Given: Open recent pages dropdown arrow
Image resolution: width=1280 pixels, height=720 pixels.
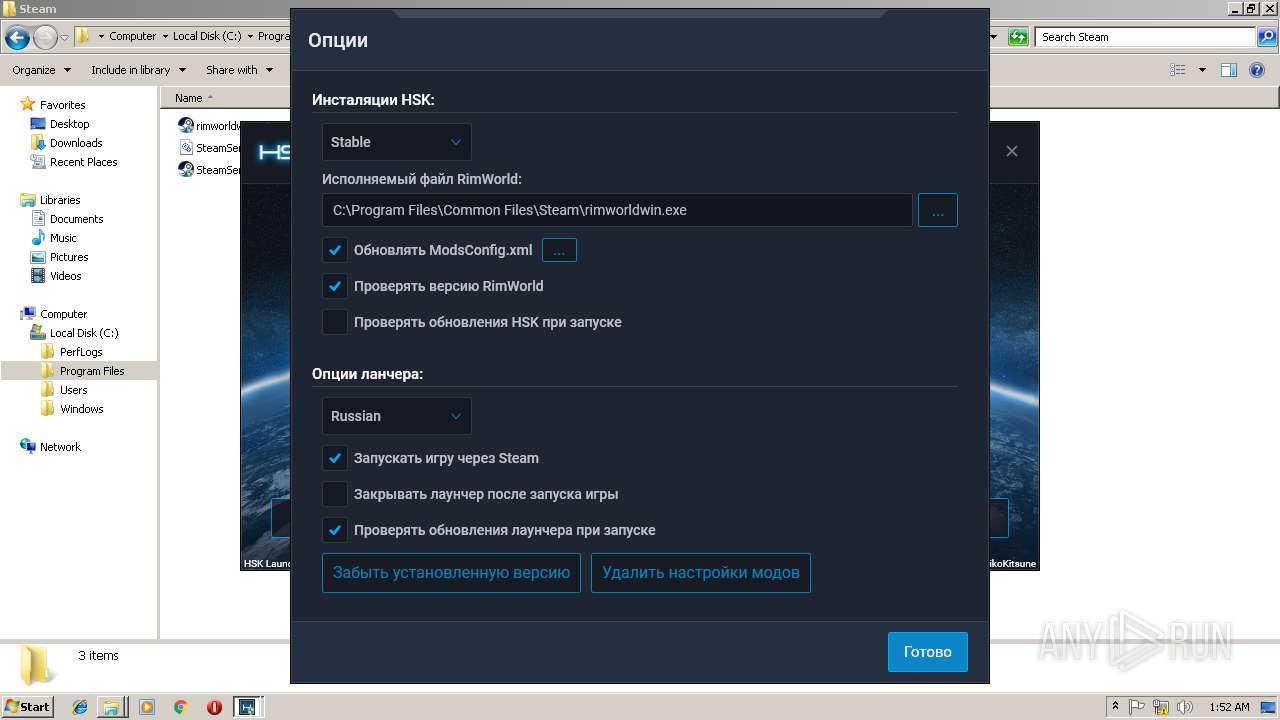Looking at the screenshot, I should pos(64,37).
